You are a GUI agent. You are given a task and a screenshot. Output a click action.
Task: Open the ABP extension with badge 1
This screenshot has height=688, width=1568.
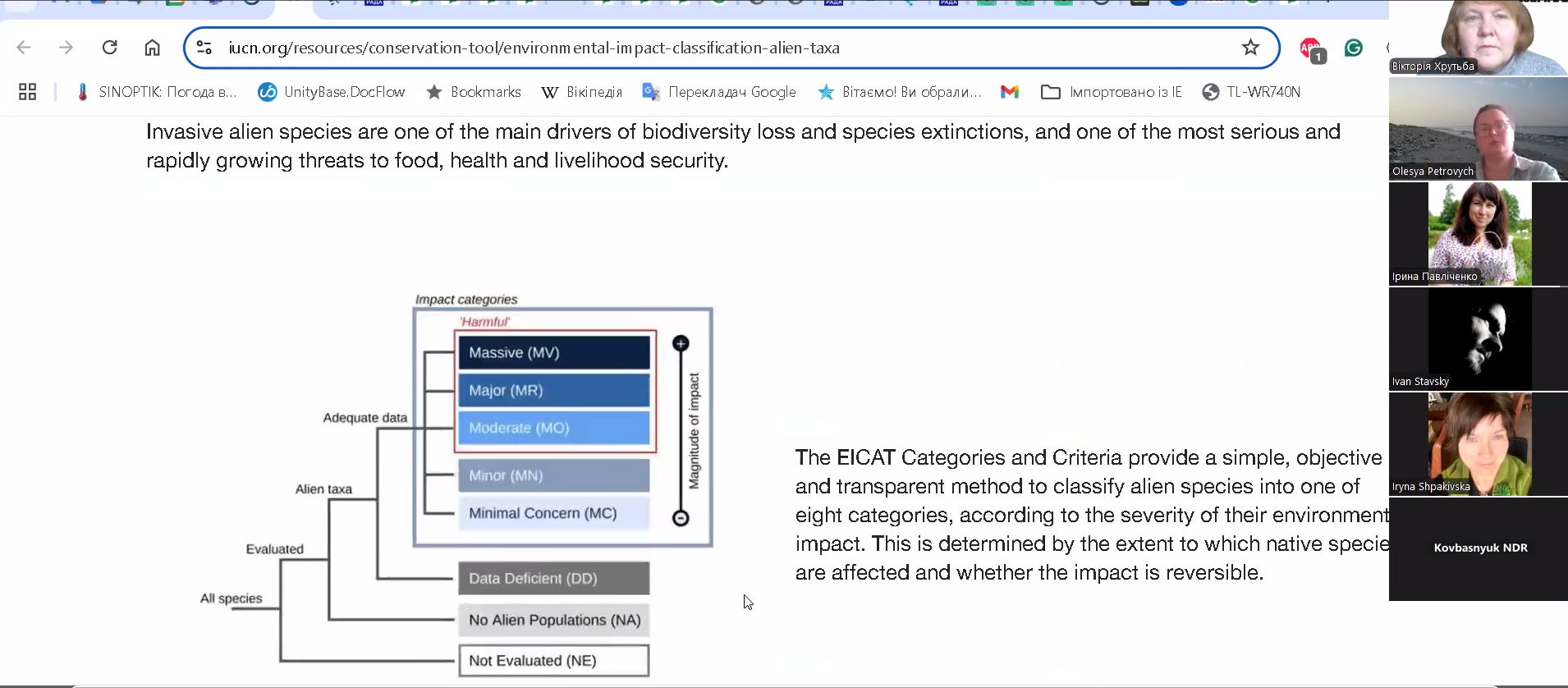(x=1311, y=49)
